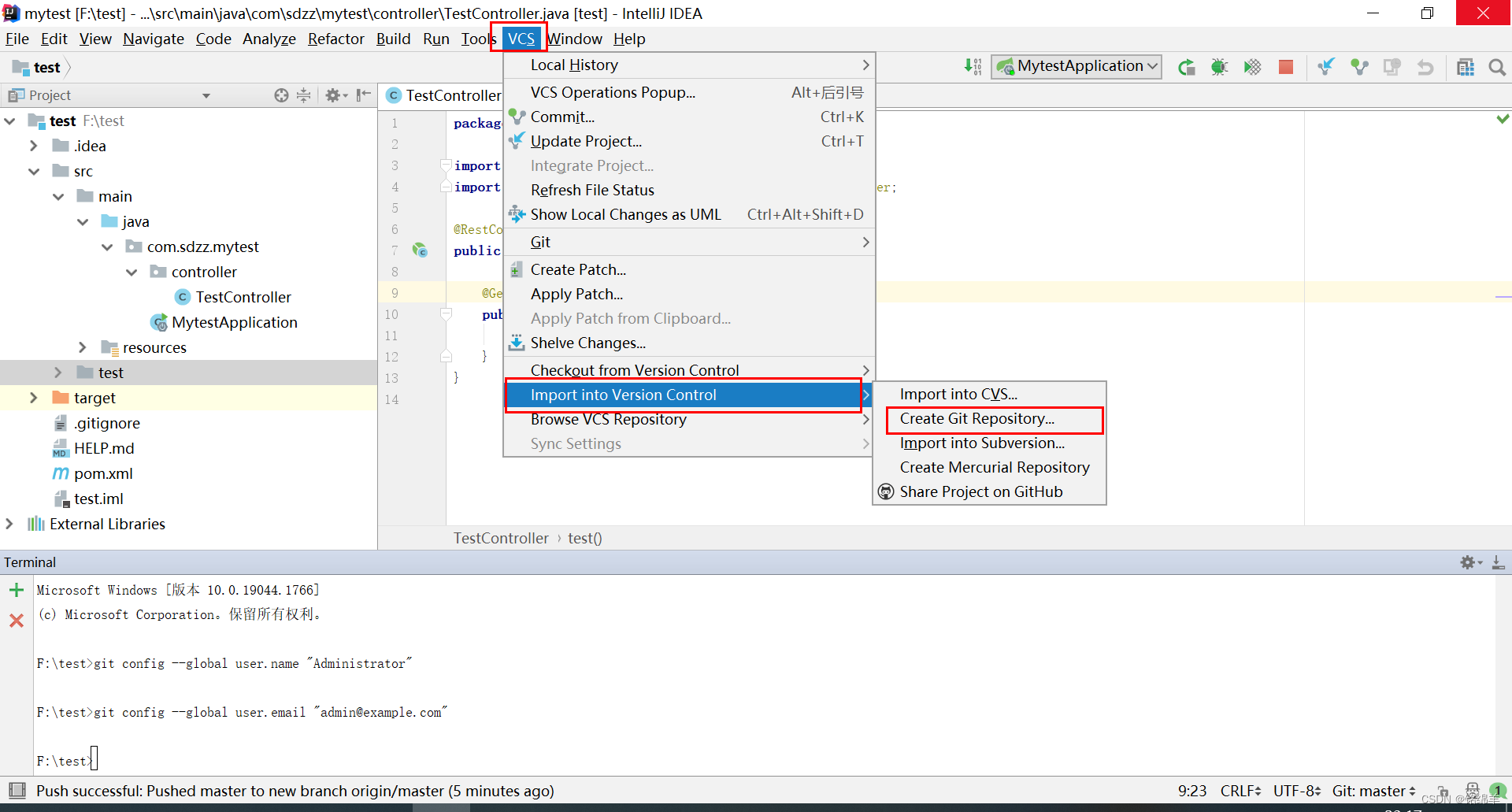This screenshot has height=812, width=1512.
Task: Expand the target folder
Action: click(x=34, y=398)
